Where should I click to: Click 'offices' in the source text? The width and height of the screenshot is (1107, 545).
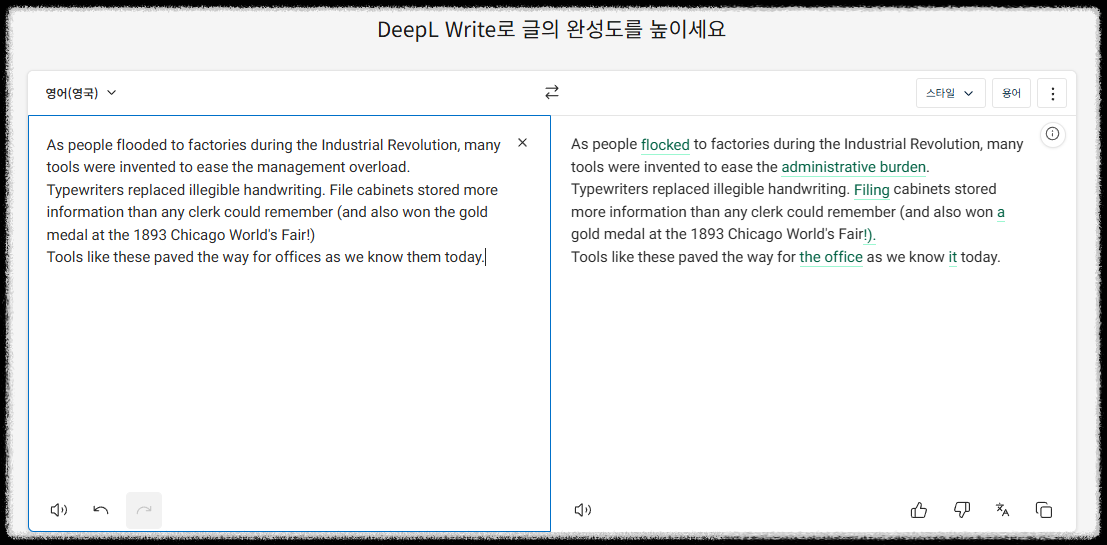pos(299,257)
